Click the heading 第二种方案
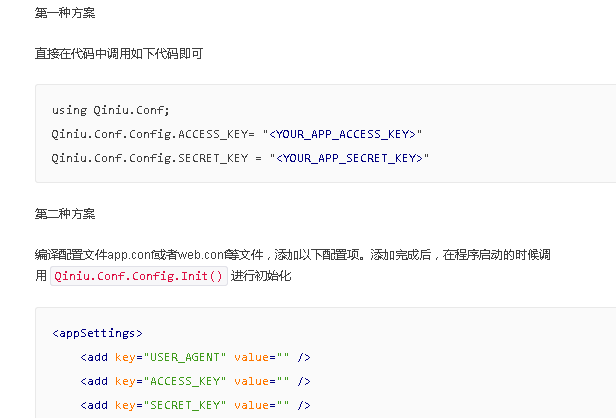The image size is (616, 418). click(65, 214)
